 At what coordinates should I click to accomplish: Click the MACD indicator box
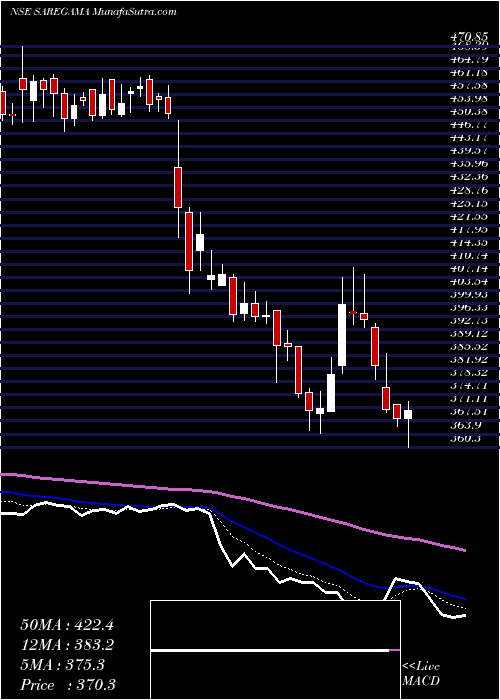point(275,650)
